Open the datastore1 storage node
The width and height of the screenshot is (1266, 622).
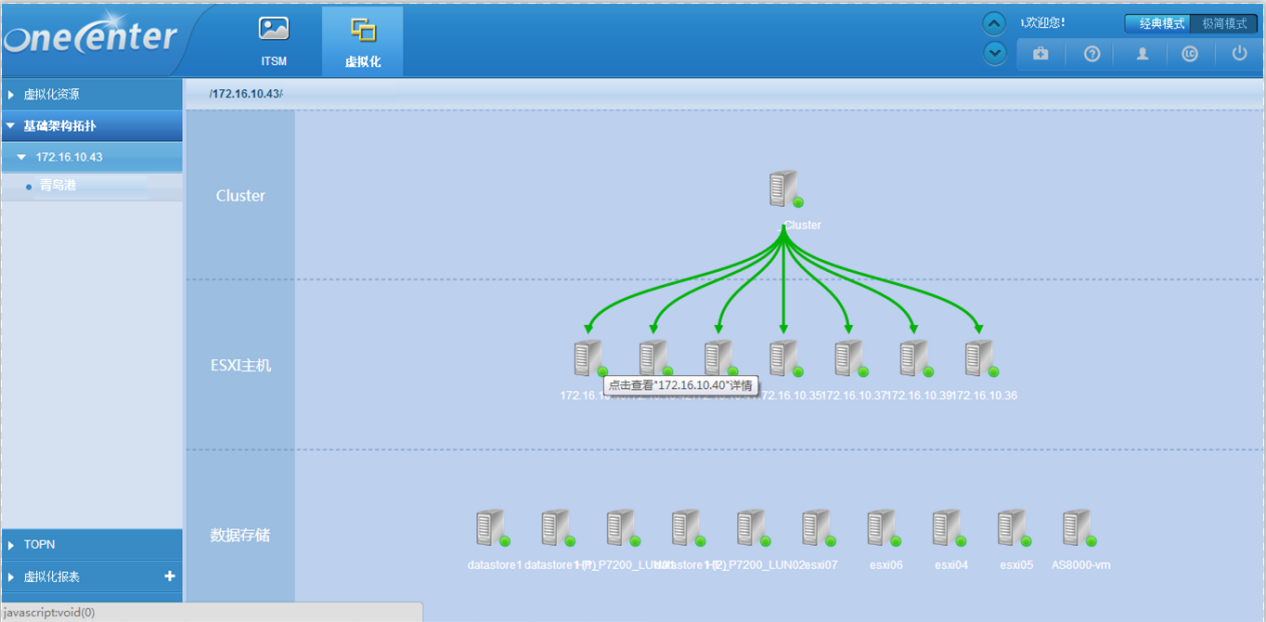490,528
